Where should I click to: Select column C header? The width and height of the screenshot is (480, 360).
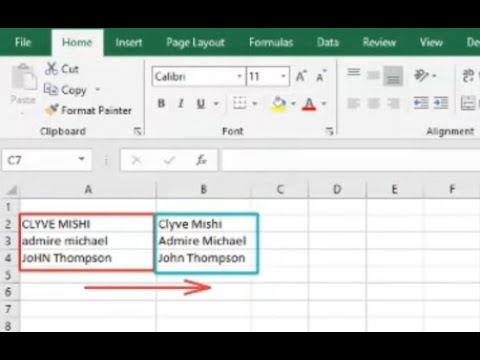coord(280,189)
